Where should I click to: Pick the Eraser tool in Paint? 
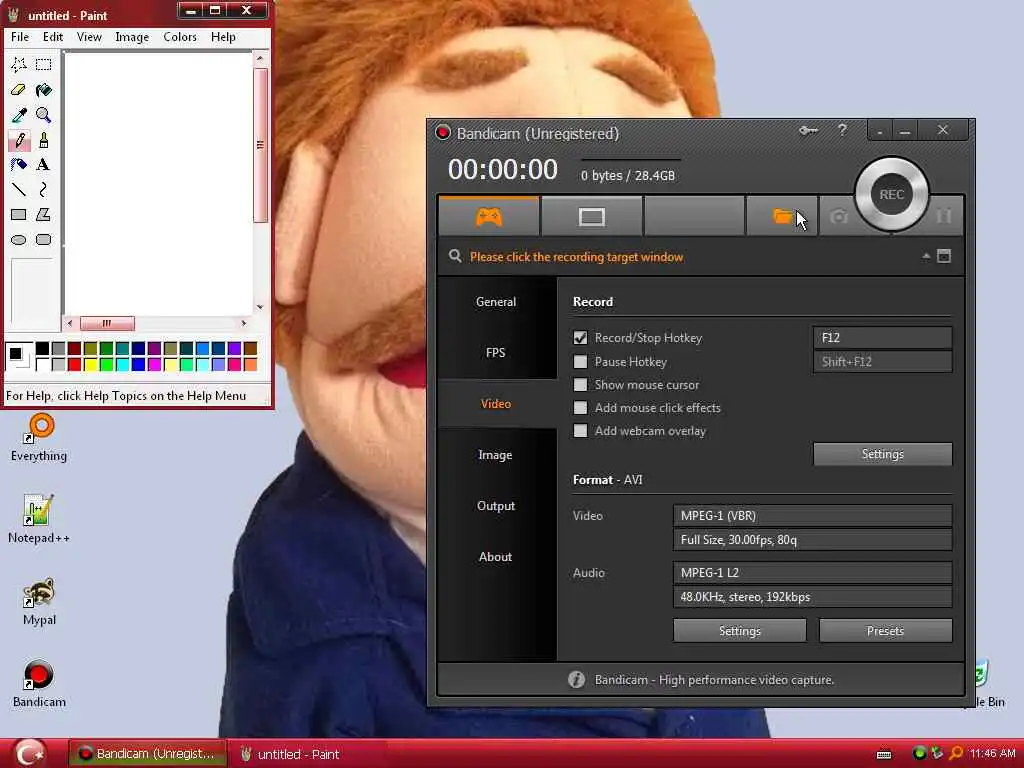(x=19, y=89)
